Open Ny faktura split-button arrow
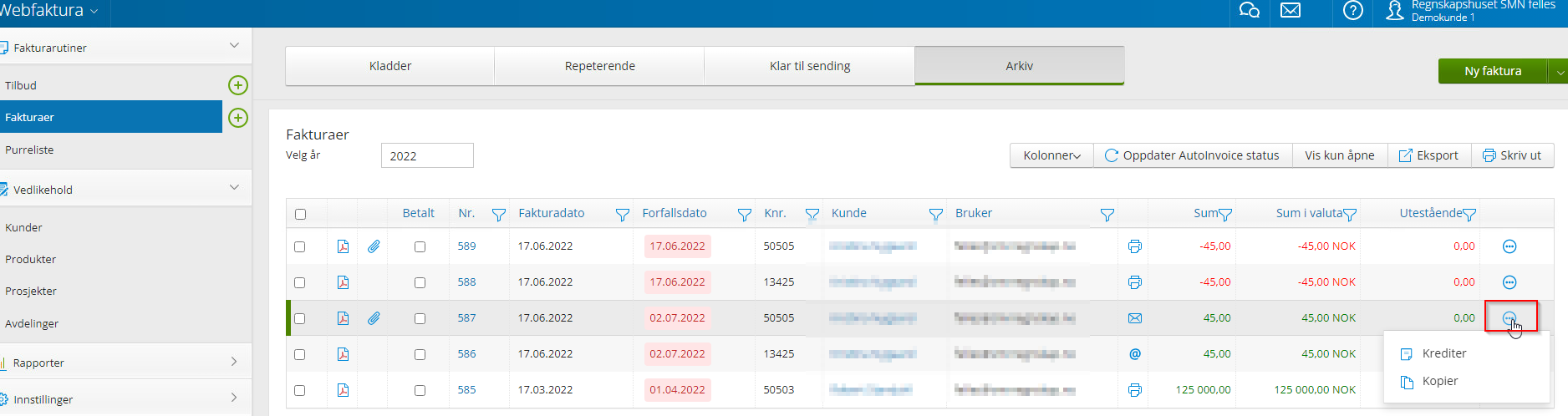Screen dimensions: 1568x416 click(x=1559, y=72)
